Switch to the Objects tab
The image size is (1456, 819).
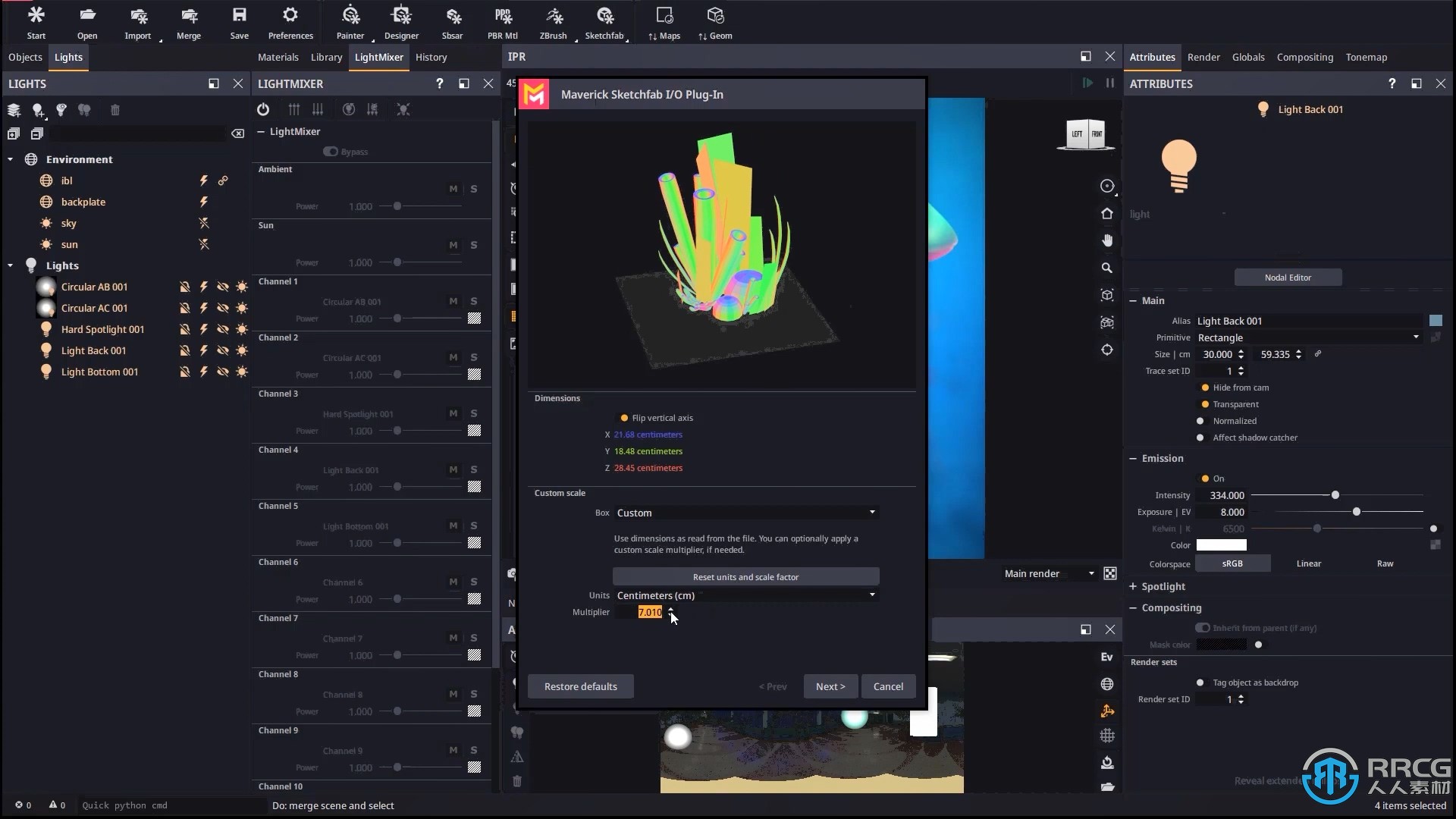[25, 57]
